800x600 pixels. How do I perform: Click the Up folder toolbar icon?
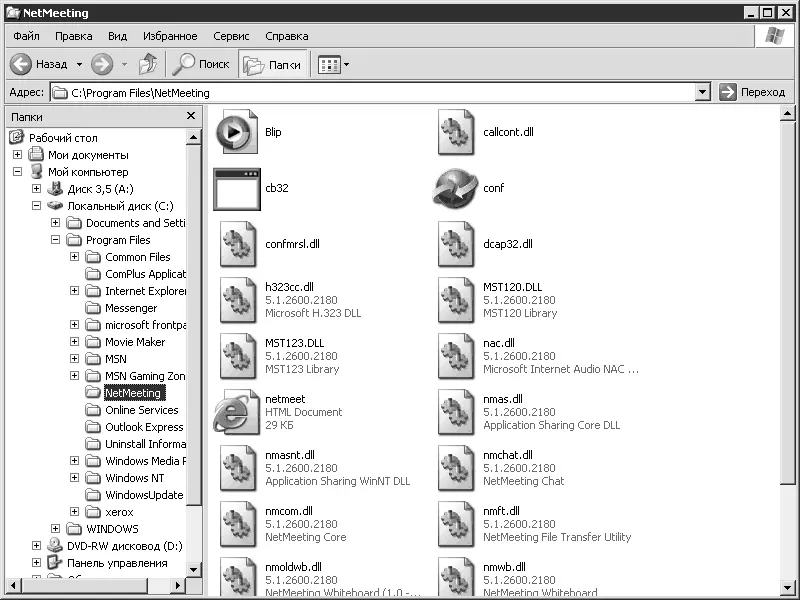tap(148, 64)
